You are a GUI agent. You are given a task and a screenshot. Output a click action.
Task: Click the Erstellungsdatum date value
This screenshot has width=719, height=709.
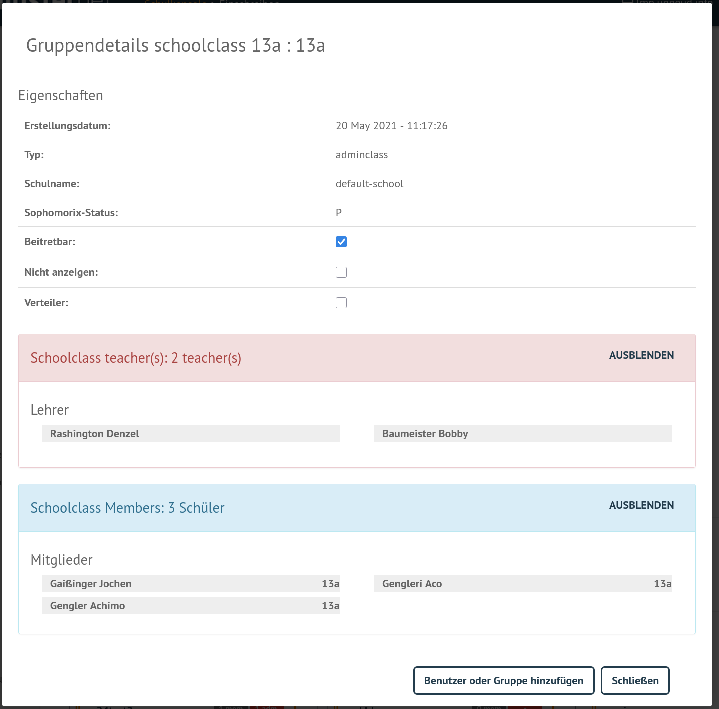391,126
